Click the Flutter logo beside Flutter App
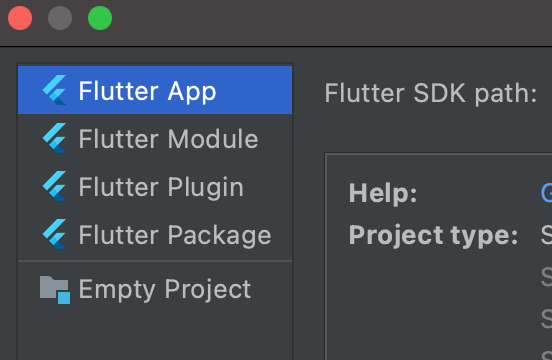The image size is (552, 360). (55, 90)
